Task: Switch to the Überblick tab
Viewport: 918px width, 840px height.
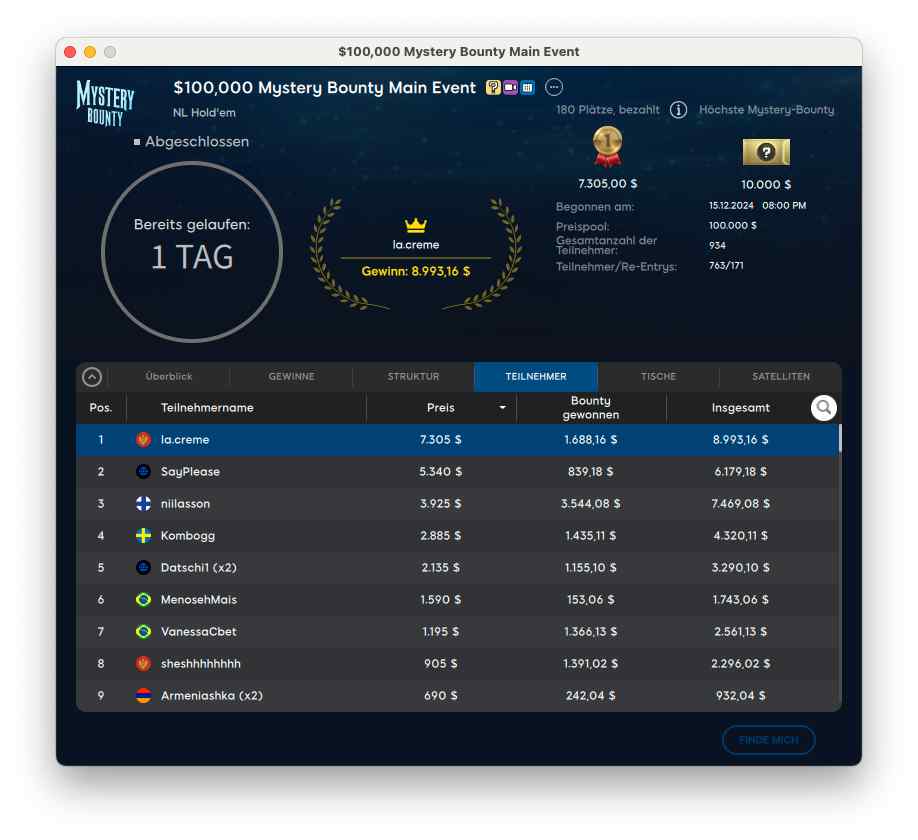Action: 169,377
